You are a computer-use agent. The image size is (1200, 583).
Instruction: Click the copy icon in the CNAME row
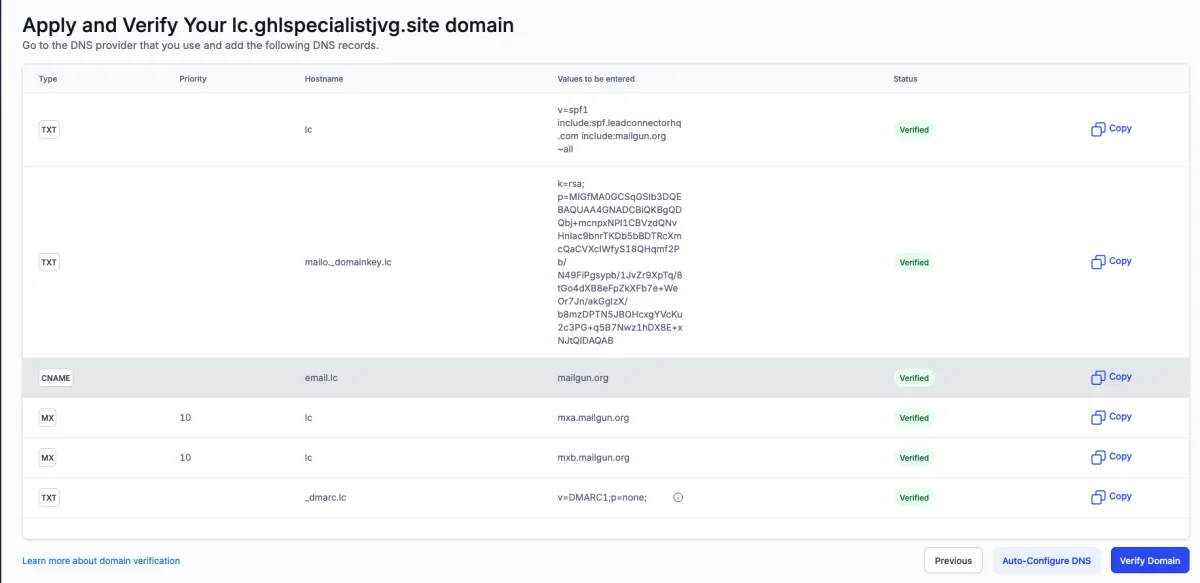coord(1098,378)
